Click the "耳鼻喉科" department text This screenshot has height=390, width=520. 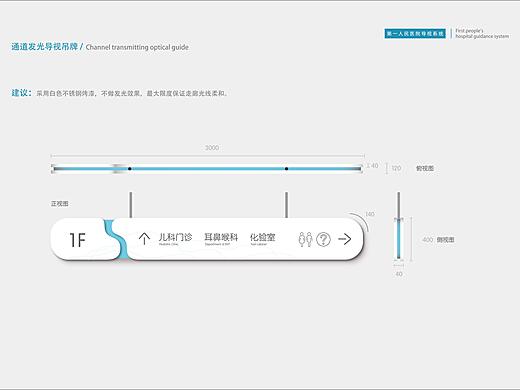point(221,237)
